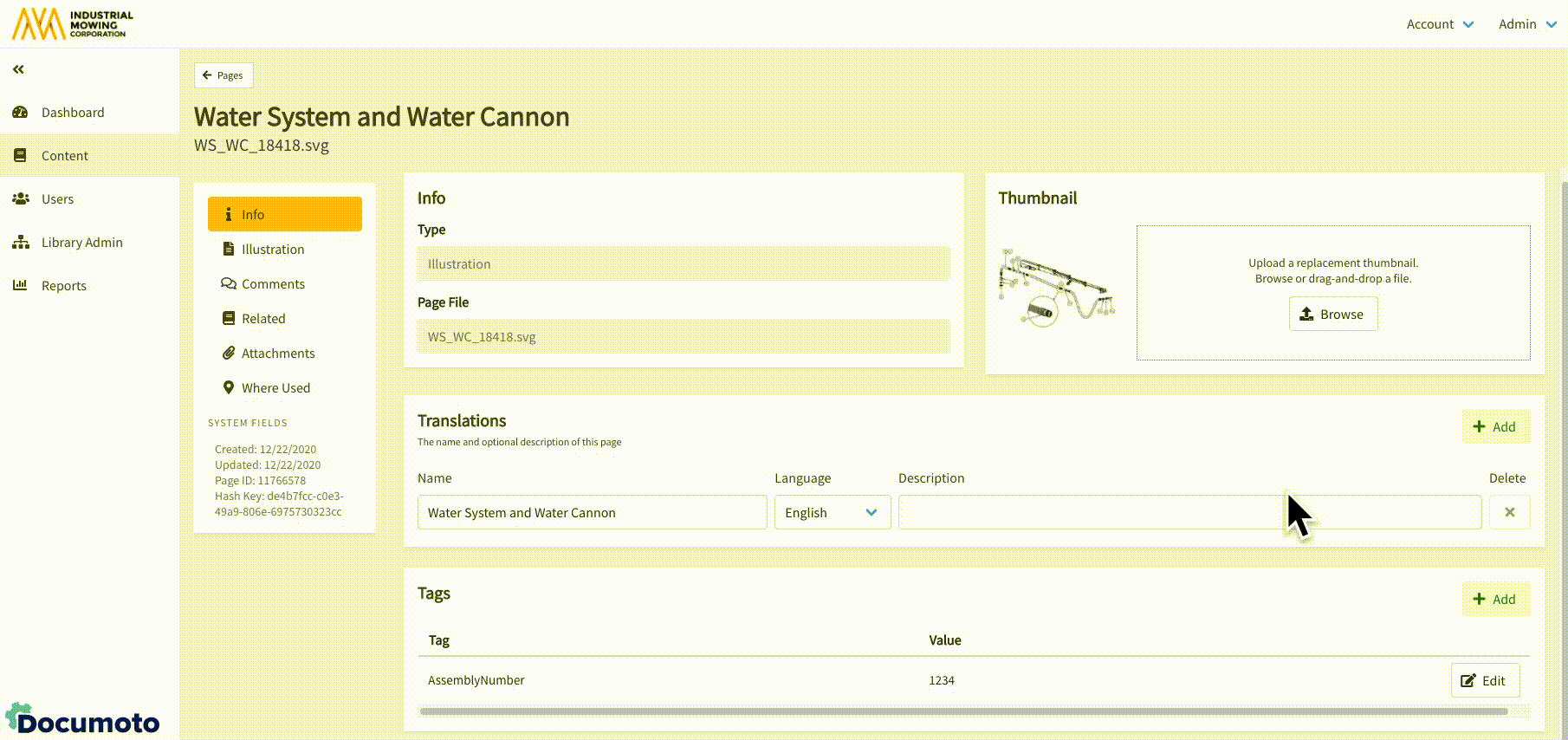Delete the English translation row
This screenshot has width=1568, height=740.
point(1509,512)
